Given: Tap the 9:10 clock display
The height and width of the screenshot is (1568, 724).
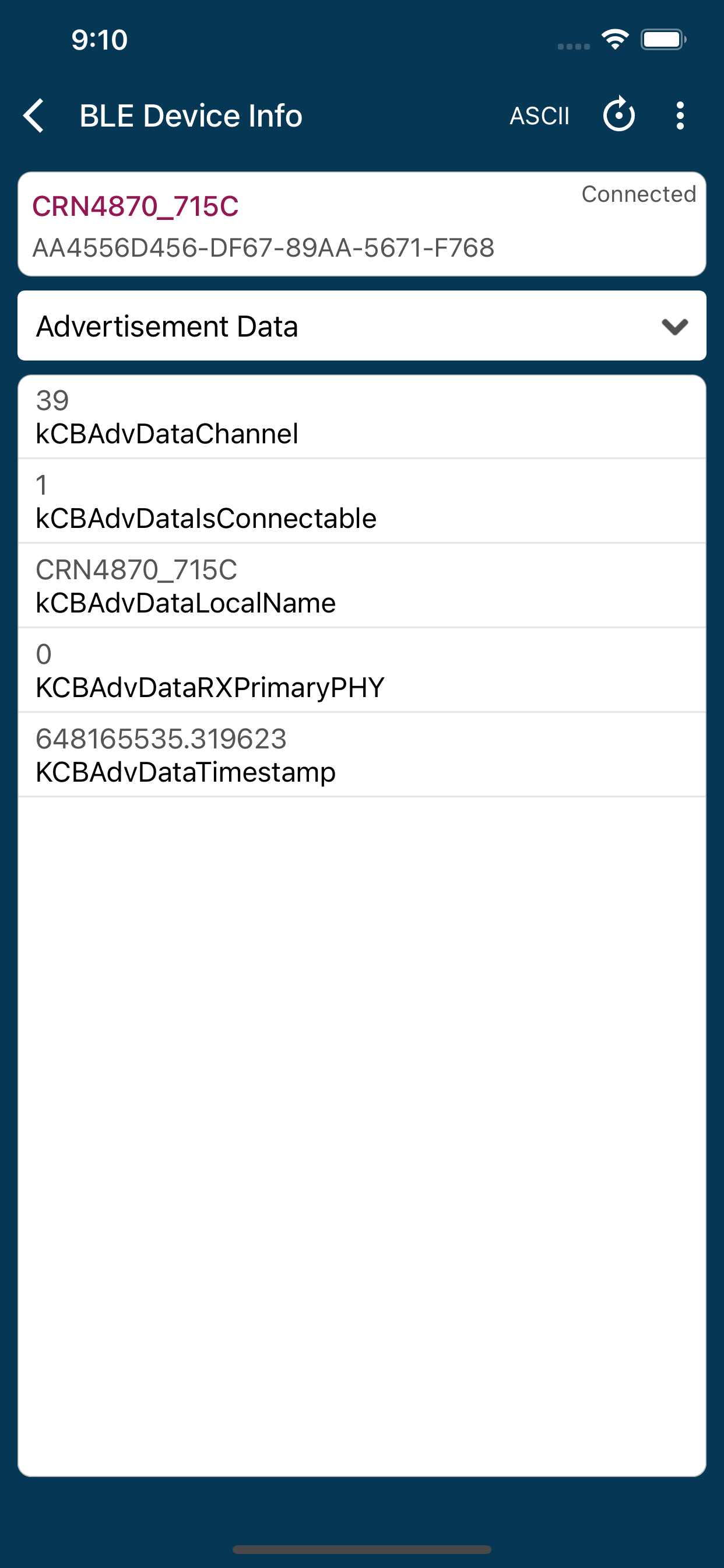Looking at the screenshot, I should 99,40.
